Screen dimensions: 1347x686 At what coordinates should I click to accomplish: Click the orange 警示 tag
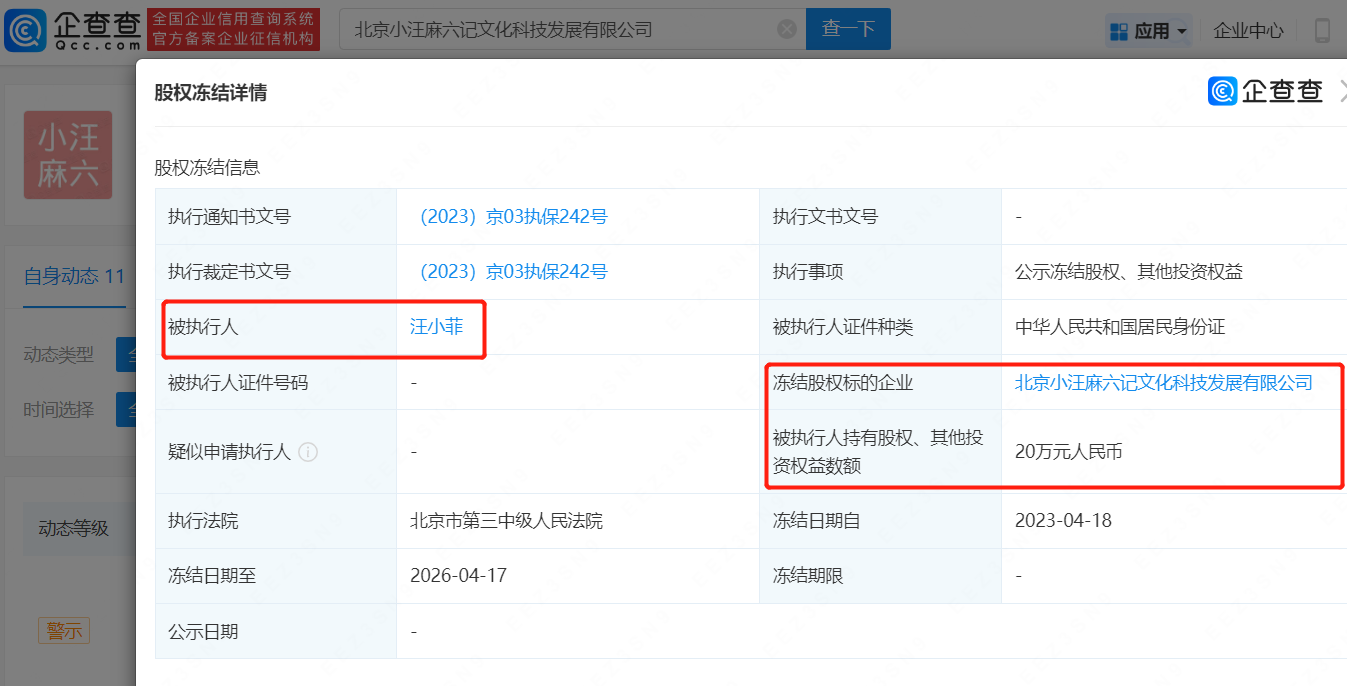tap(64, 631)
